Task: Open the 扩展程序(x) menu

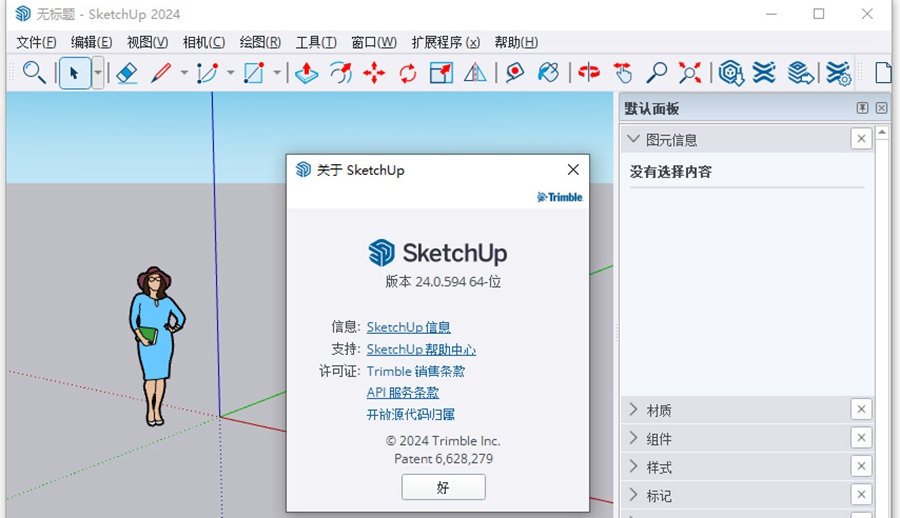Action: click(445, 42)
